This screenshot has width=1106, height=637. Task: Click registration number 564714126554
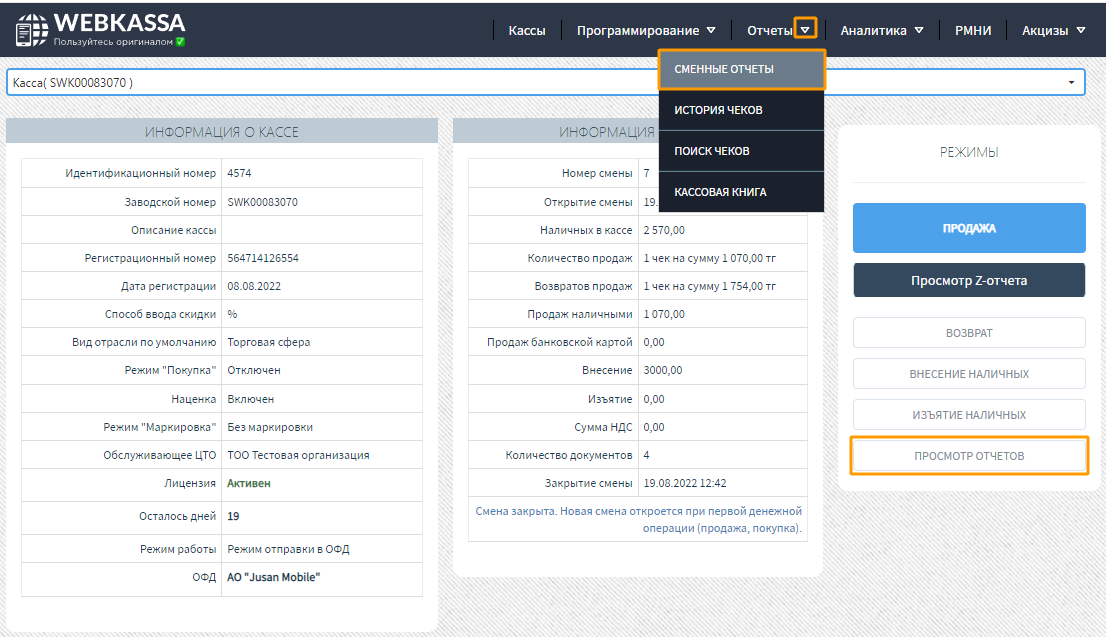(262, 258)
